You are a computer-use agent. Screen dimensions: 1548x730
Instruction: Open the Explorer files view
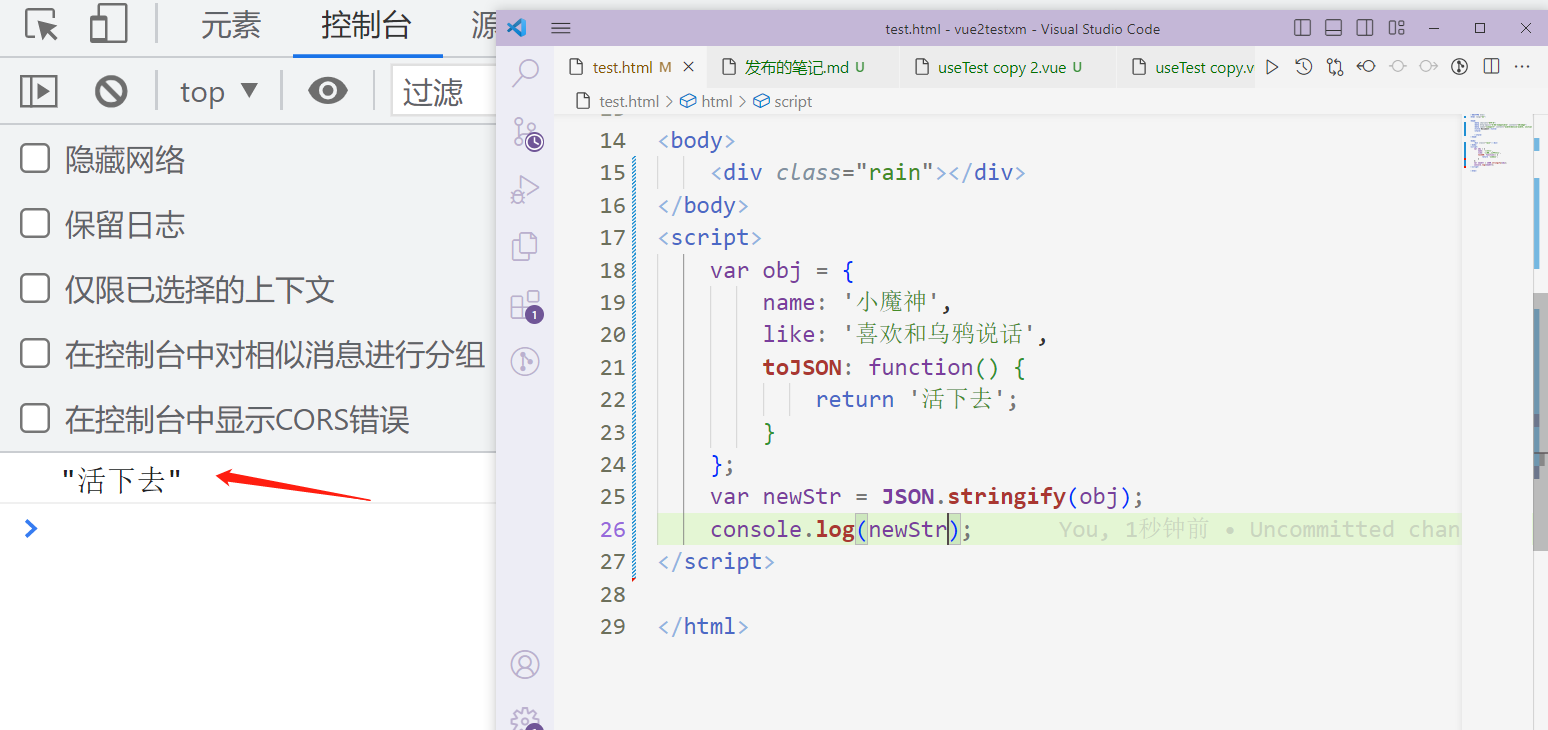click(525, 246)
